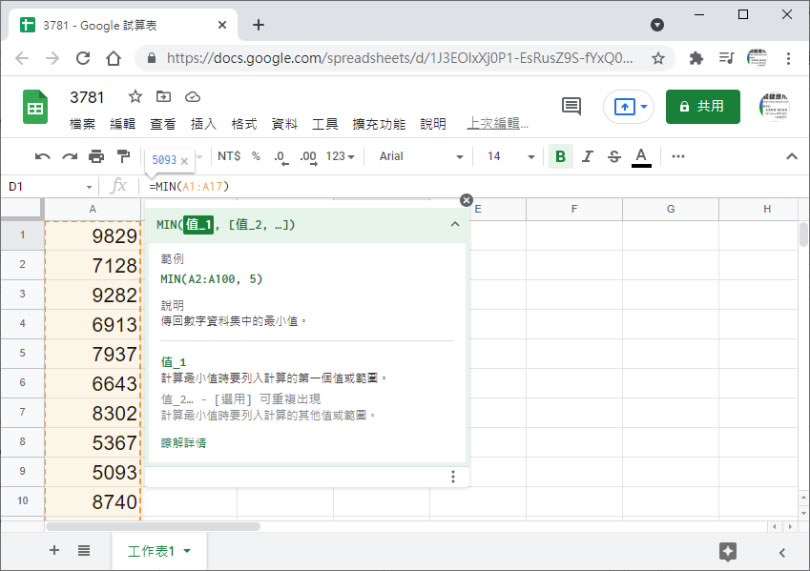Add a new sheet with plus

pyautogui.click(x=54, y=550)
